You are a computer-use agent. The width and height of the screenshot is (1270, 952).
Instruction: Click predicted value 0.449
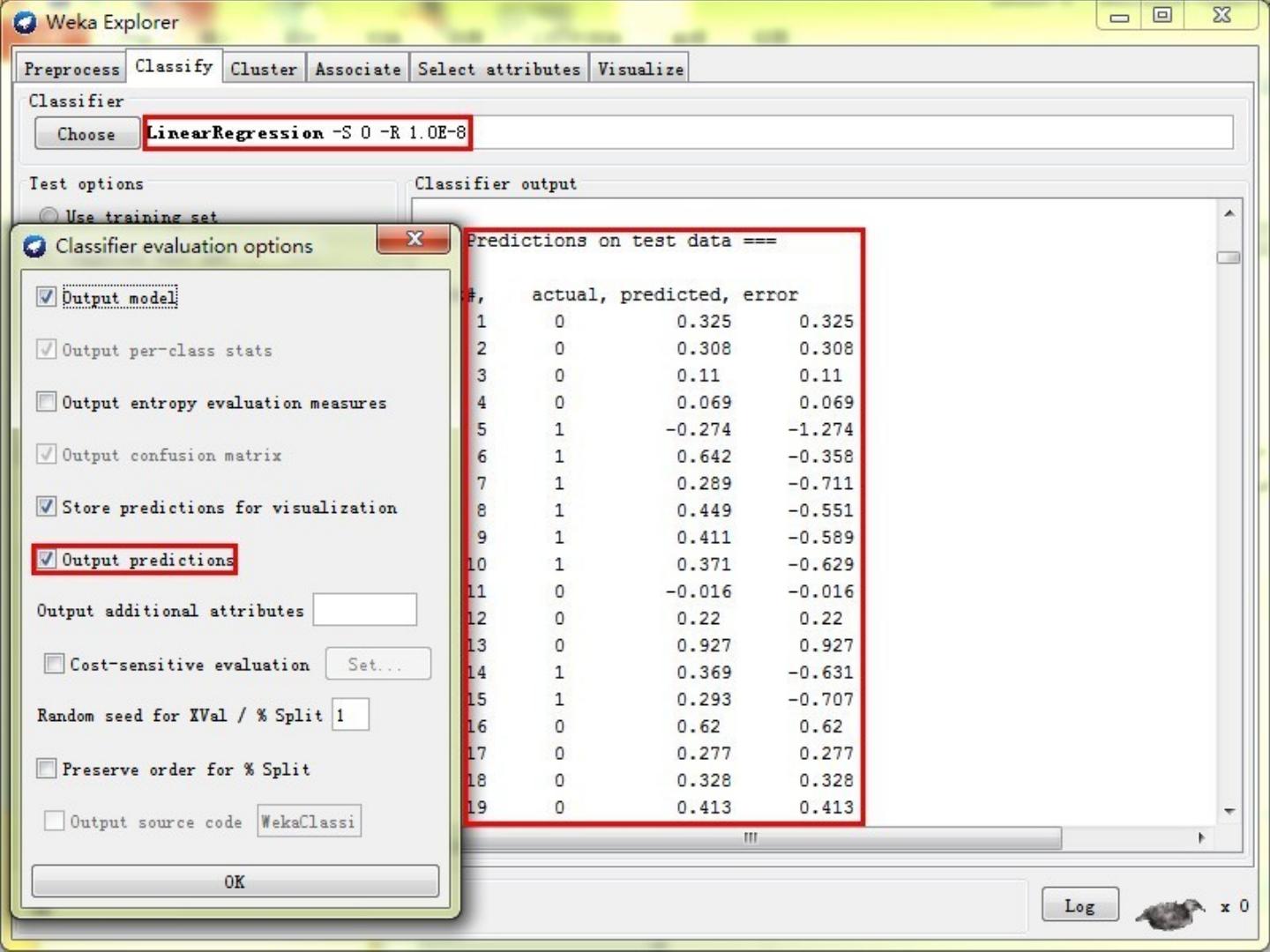(x=704, y=510)
